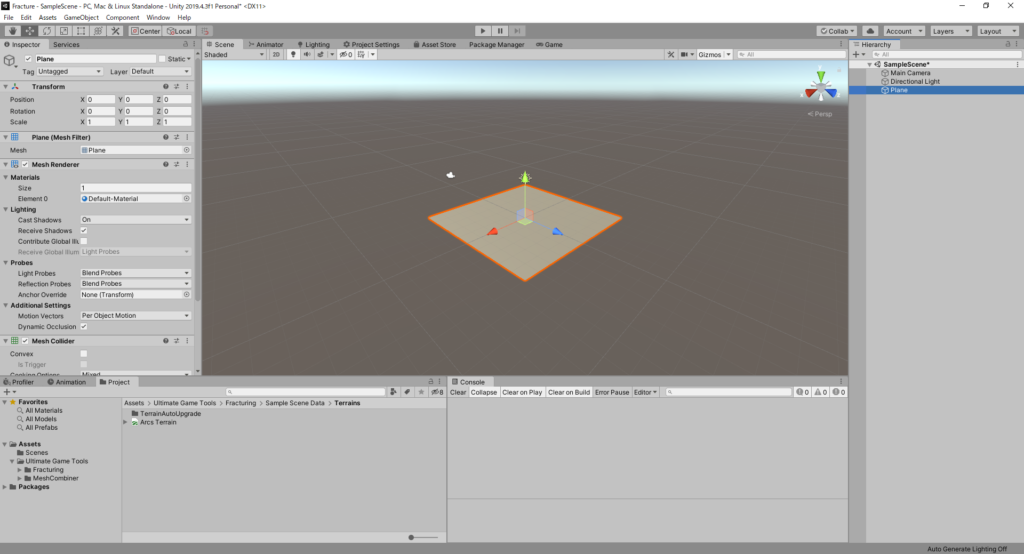
Task: Open Mesh Collider more options menu
Action: tap(187, 341)
